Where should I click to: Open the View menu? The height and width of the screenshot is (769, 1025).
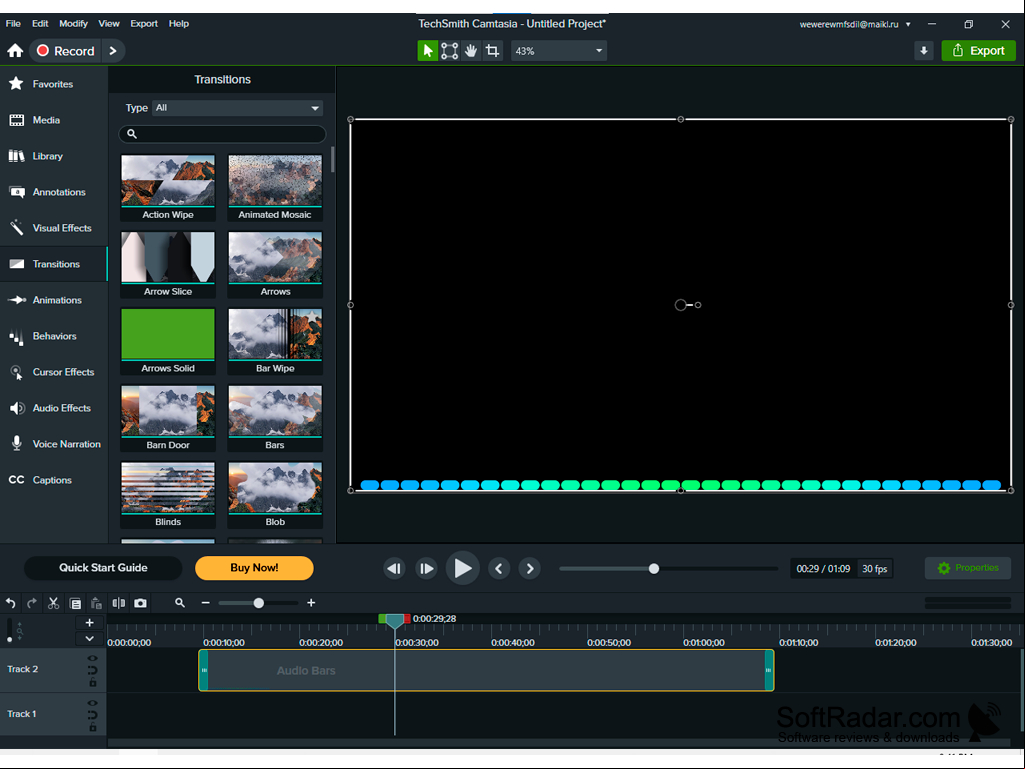coord(109,24)
